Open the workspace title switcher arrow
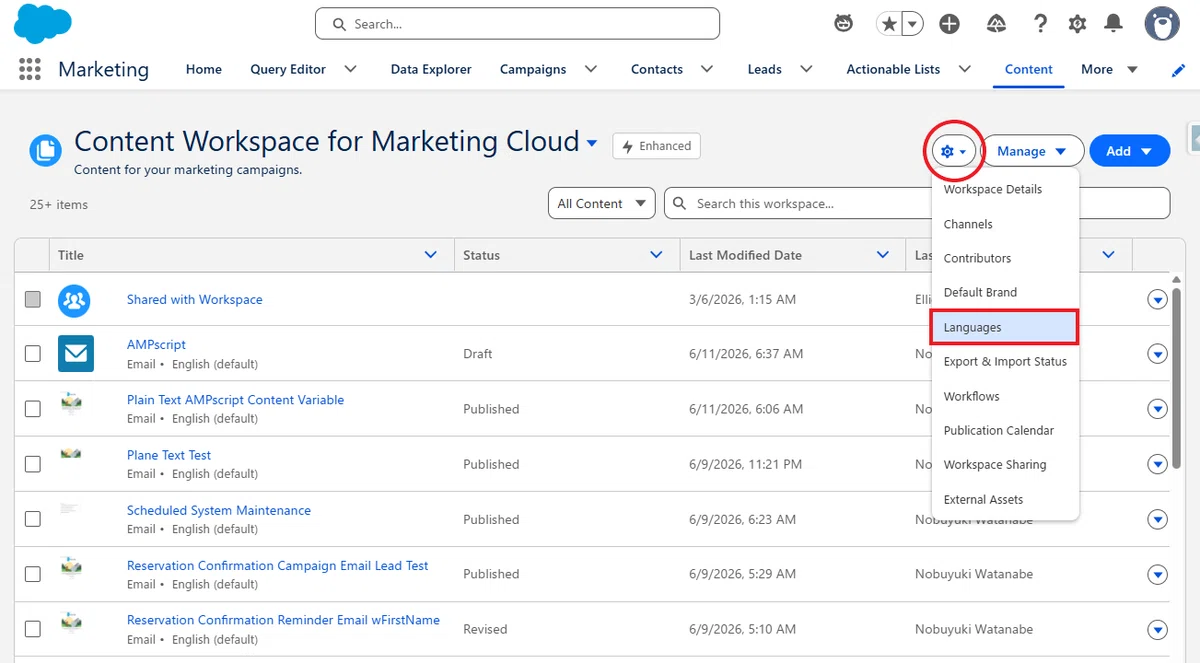Viewport: 1200px width, 663px height. coord(592,143)
